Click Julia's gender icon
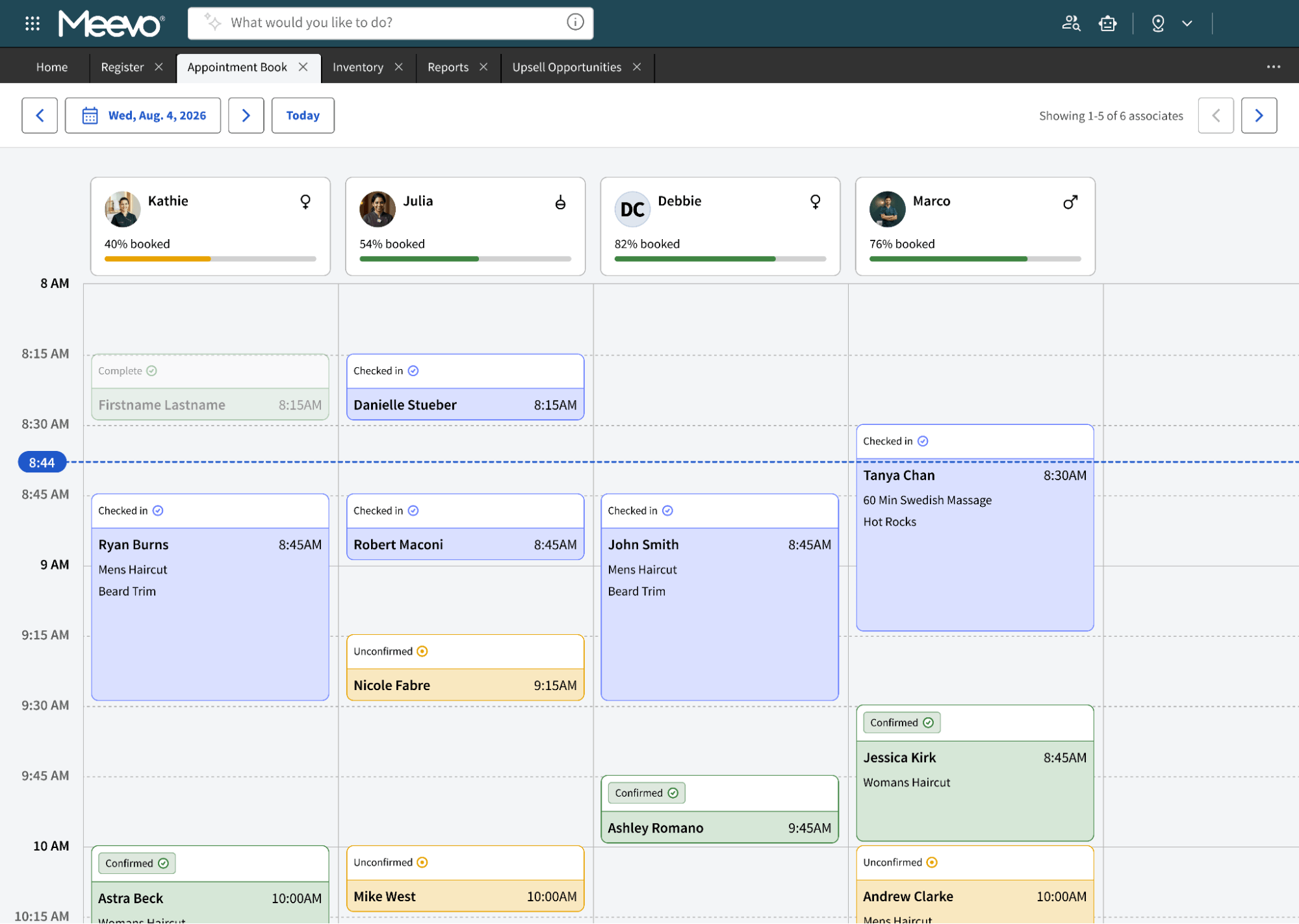This screenshot has height=924, width=1299. point(560,202)
